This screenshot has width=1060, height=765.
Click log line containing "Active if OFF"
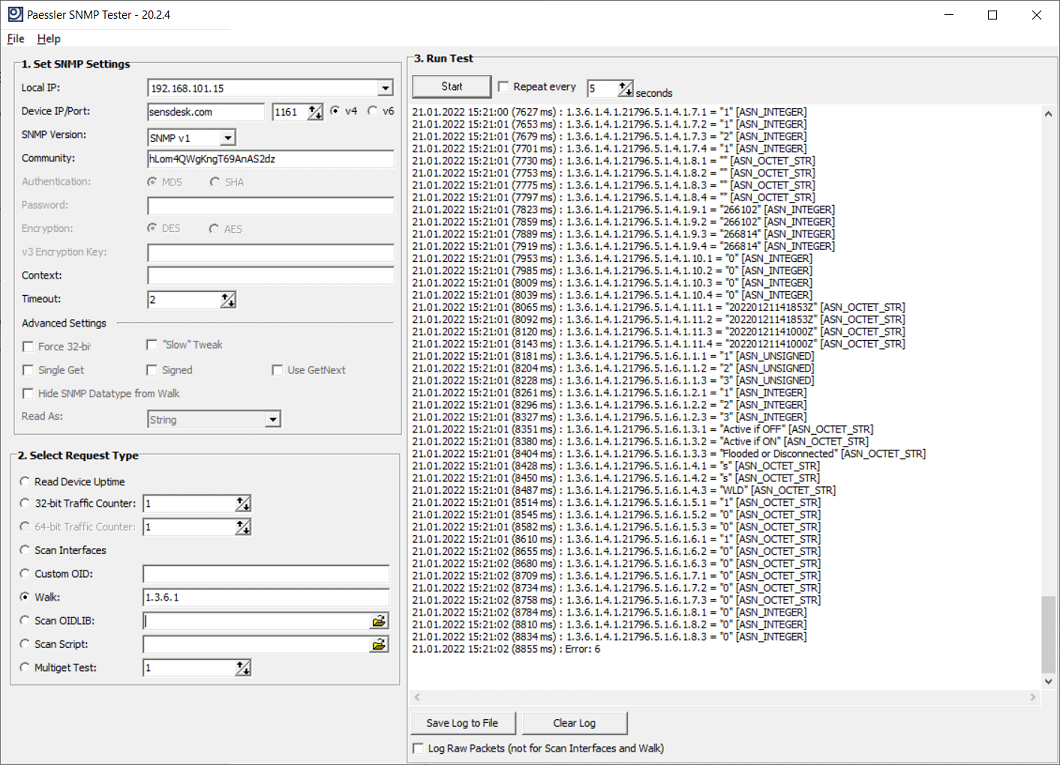[643, 430]
